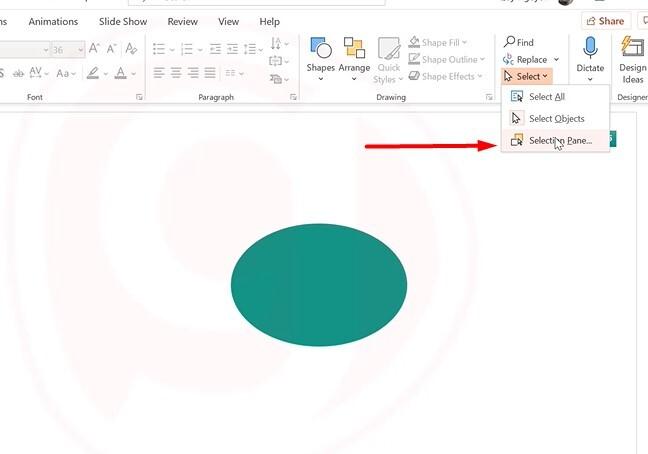Click the Share button
The image size is (648, 454).
[605, 21]
